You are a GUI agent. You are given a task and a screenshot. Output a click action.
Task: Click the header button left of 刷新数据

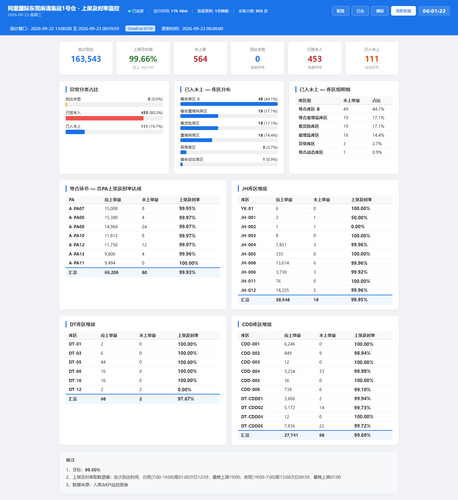380,11
